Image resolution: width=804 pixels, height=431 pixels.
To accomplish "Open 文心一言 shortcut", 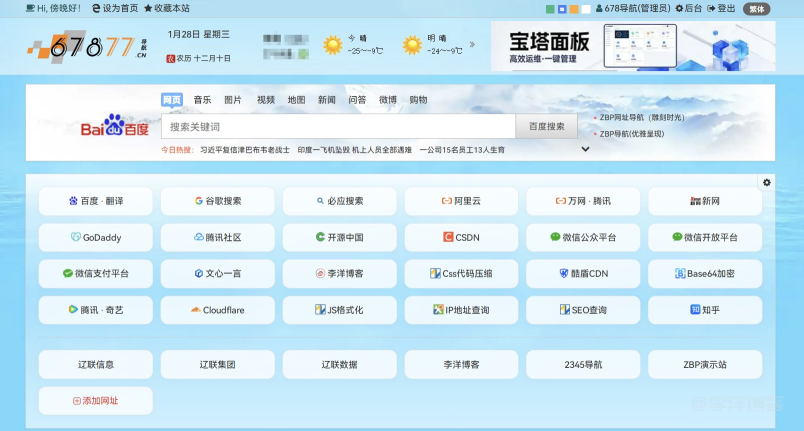I will pos(217,274).
